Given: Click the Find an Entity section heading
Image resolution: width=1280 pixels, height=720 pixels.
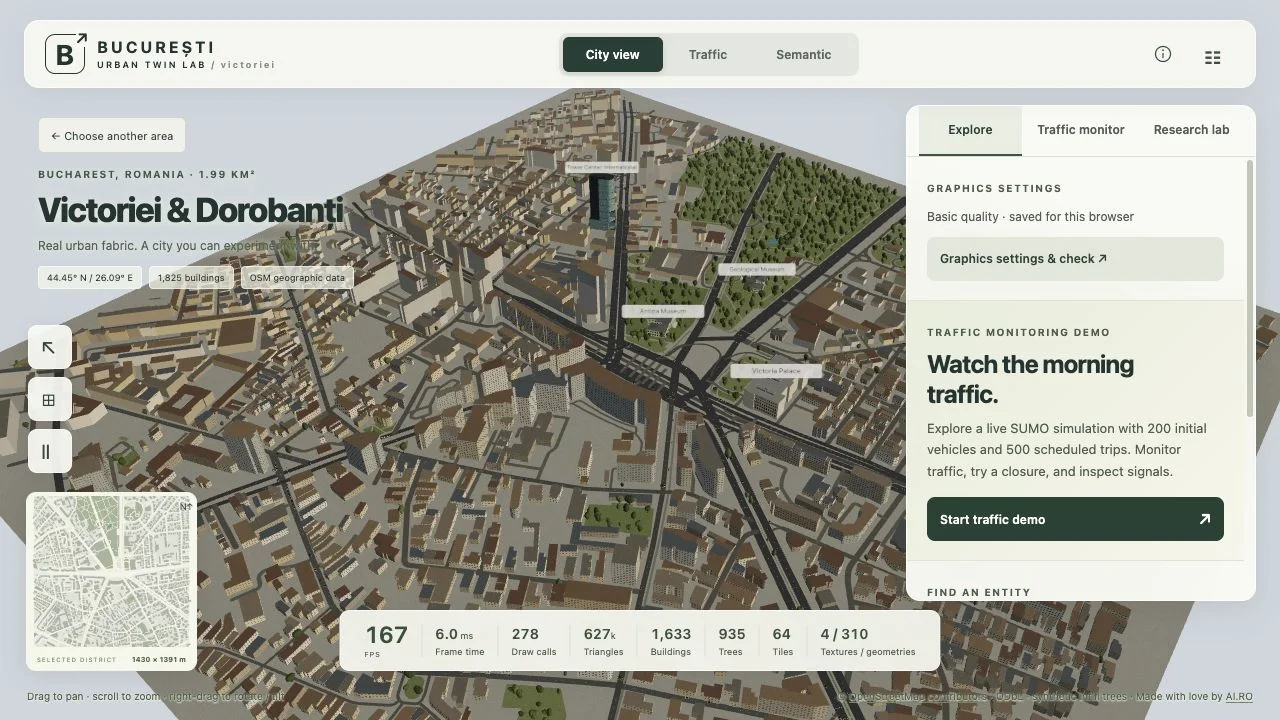Looking at the screenshot, I should [978, 592].
